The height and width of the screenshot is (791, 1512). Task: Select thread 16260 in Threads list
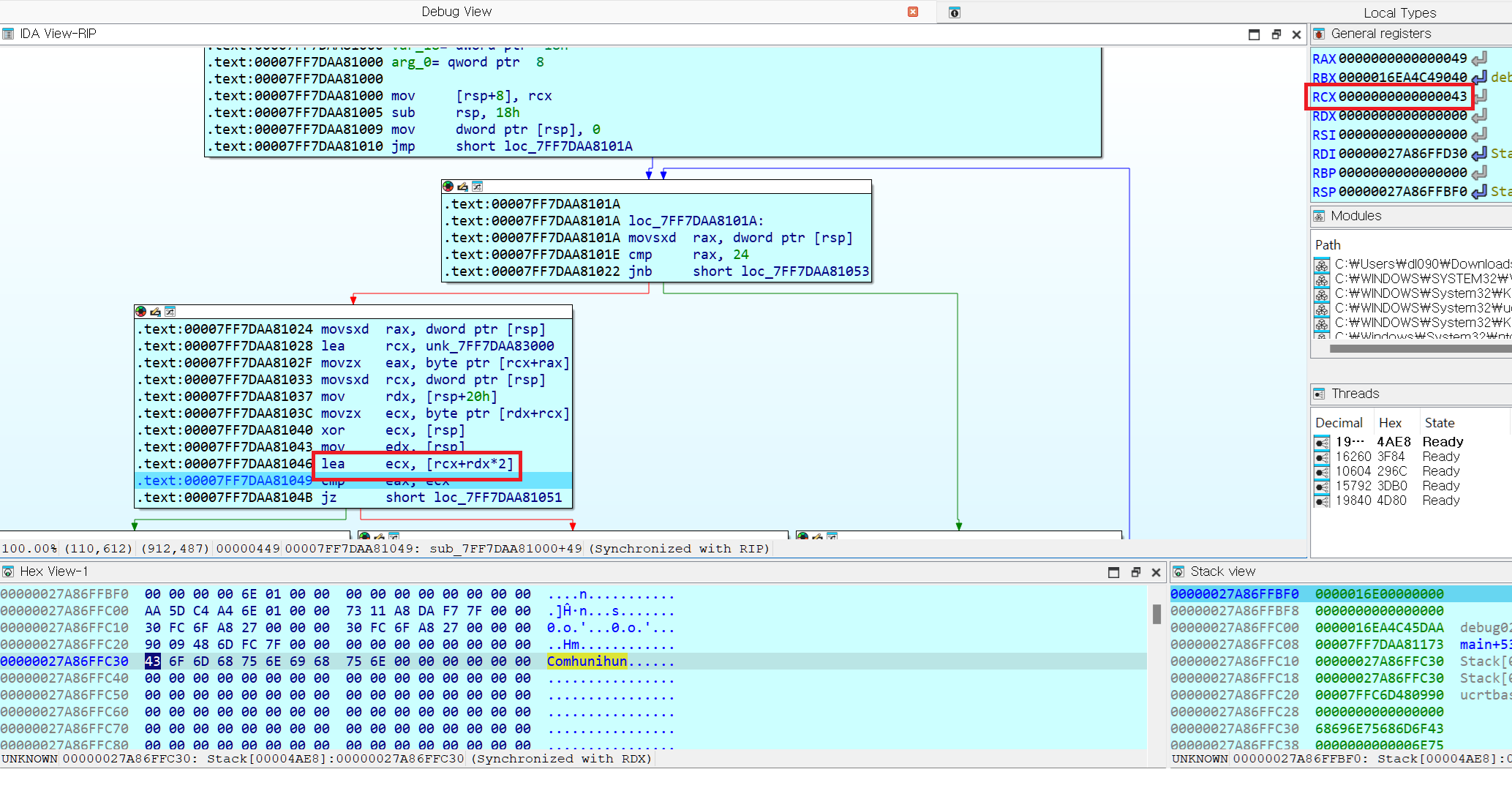pyautogui.click(x=1353, y=457)
